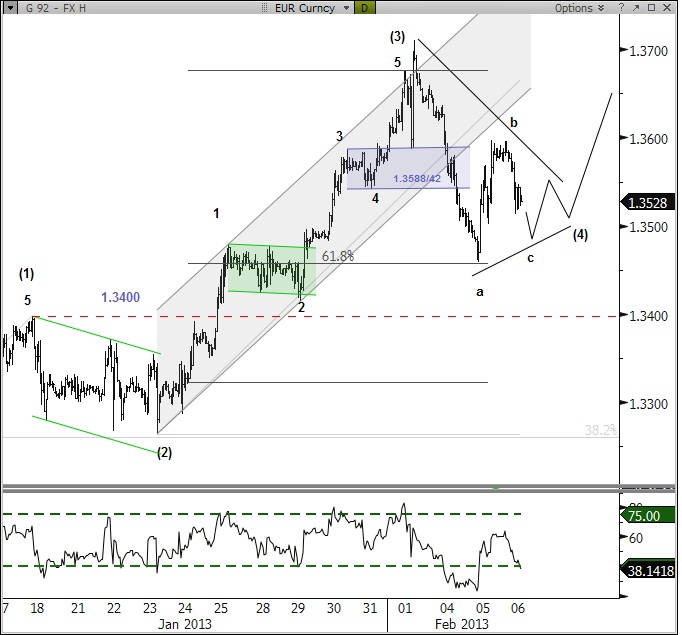Grab the divider between price and indicator panels
This screenshot has height=635, width=682.
[340, 488]
